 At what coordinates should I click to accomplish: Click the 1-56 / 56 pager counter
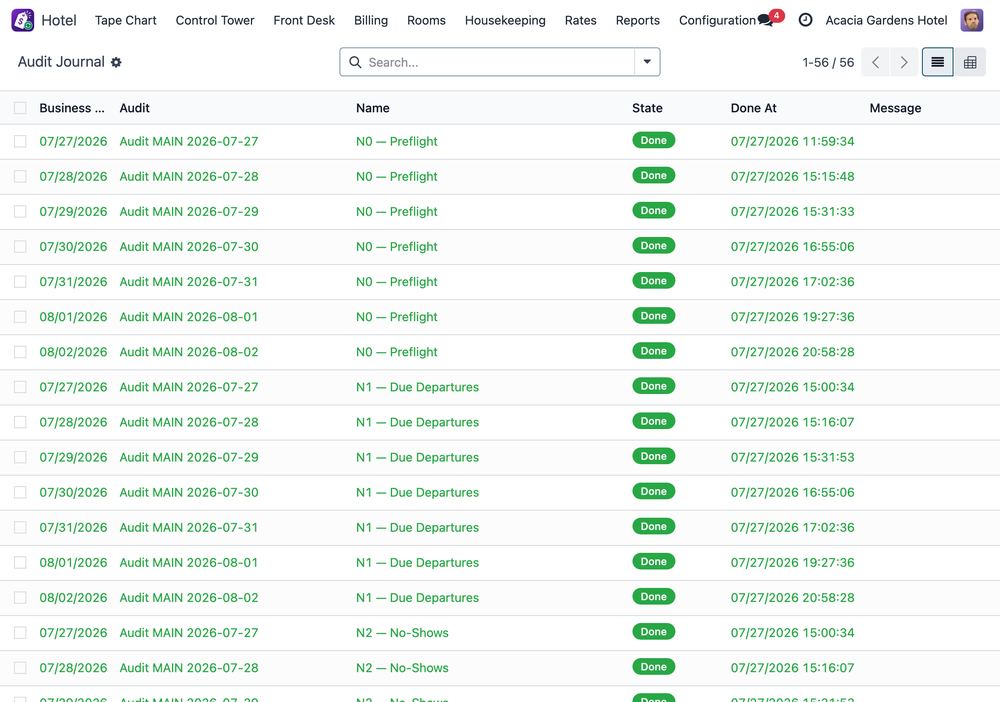[x=828, y=62]
